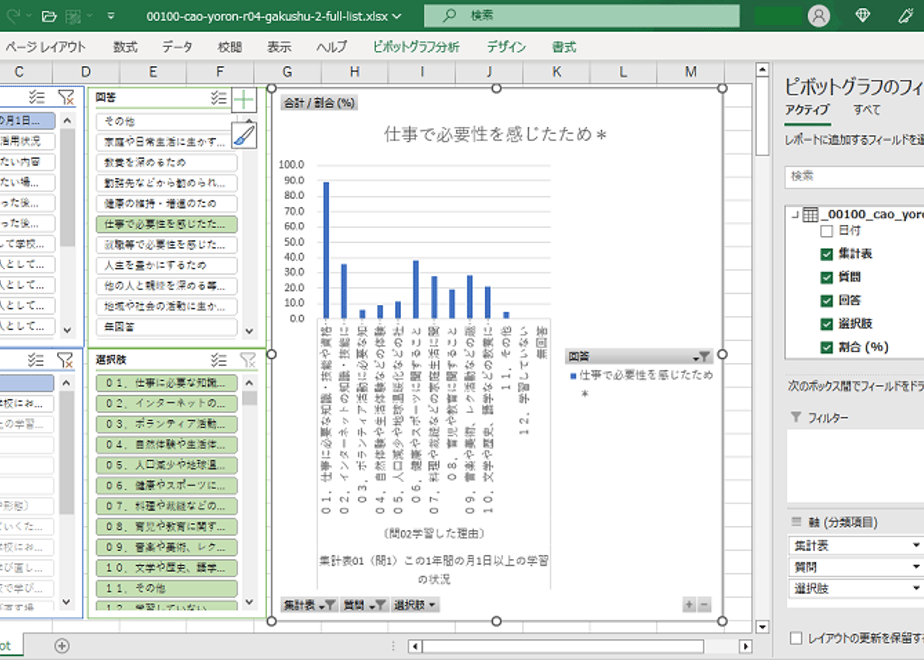Toggle multi-select in the 回答 slicer

tap(219, 98)
